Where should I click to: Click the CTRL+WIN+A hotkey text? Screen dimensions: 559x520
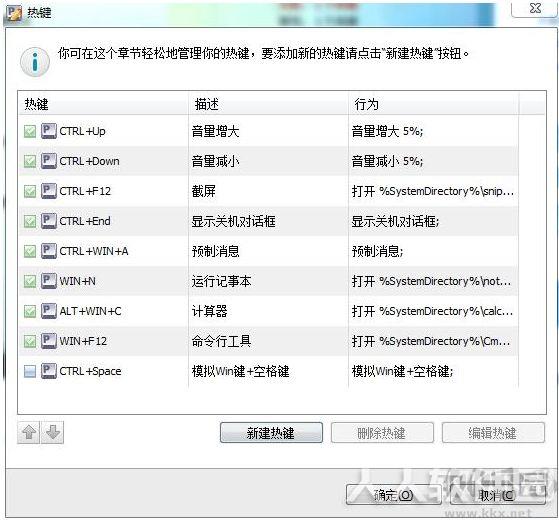coord(94,251)
